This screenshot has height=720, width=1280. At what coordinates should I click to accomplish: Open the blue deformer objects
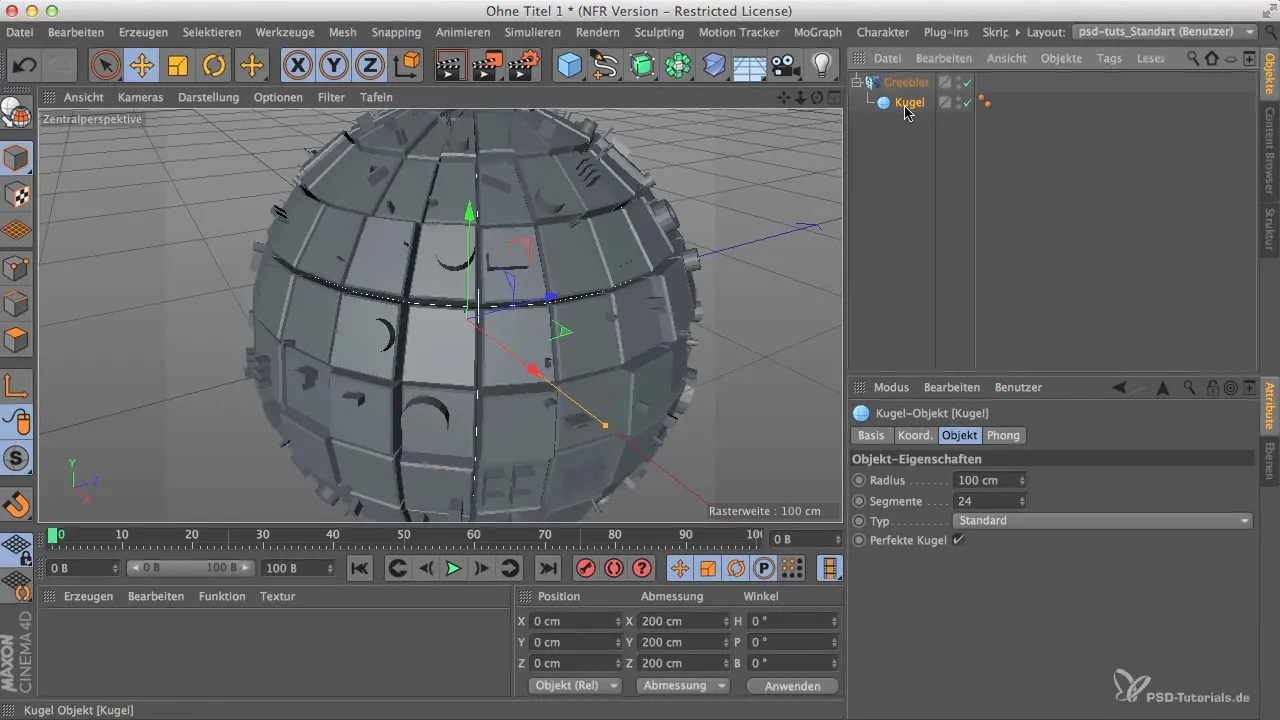pos(713,66)
